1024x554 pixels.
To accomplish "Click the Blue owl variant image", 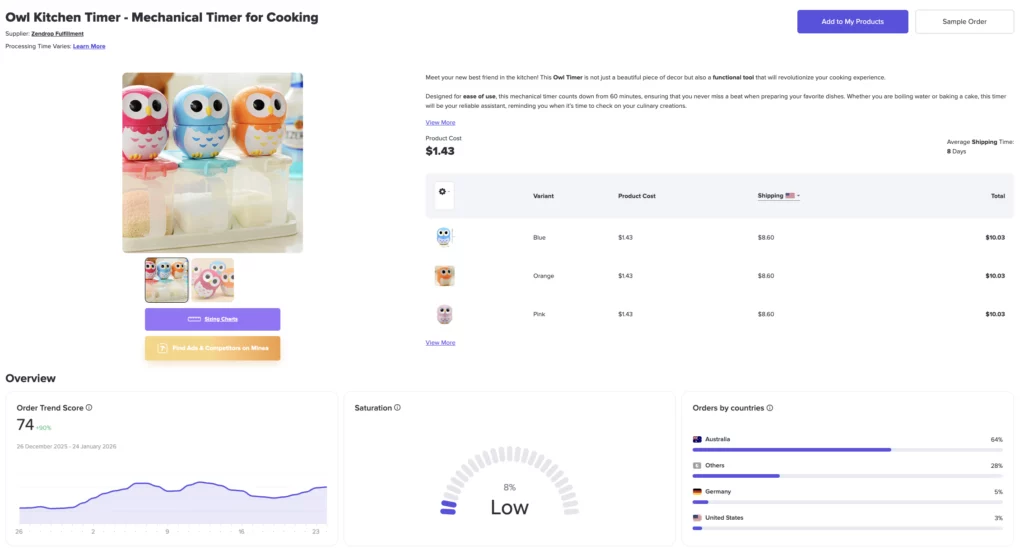I will (445, 237).
